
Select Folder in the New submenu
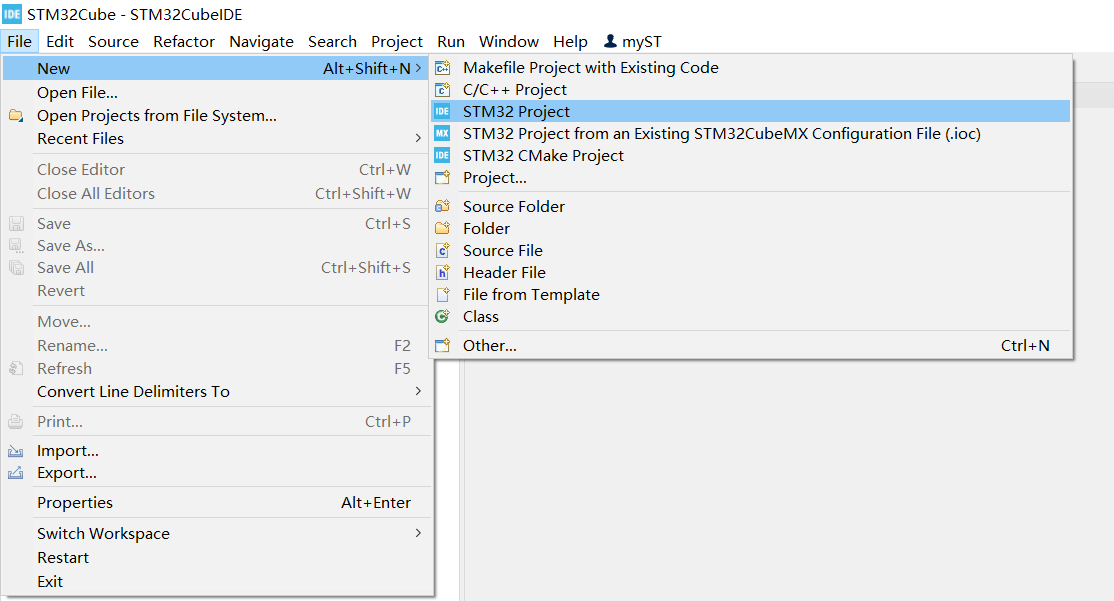[x=750, y=228]
